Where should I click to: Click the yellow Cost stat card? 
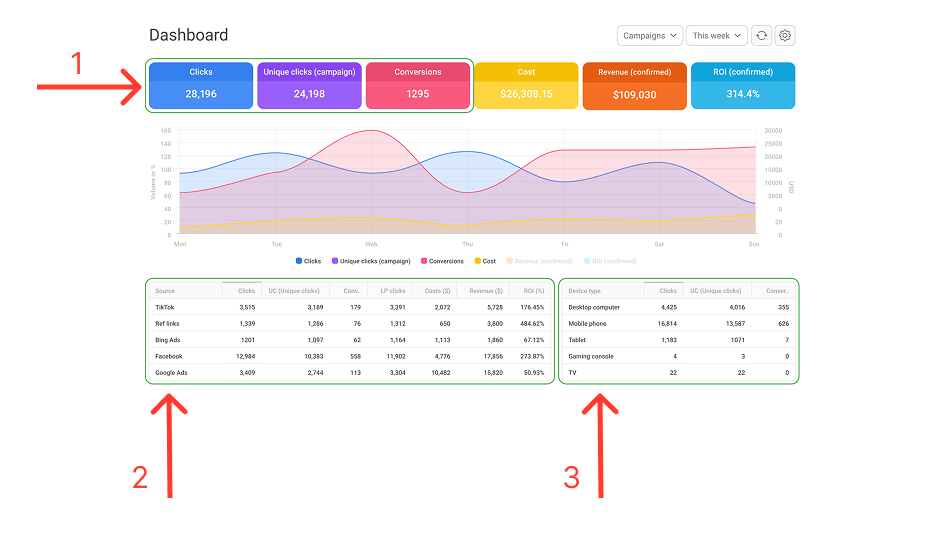(x=526, y=86)
